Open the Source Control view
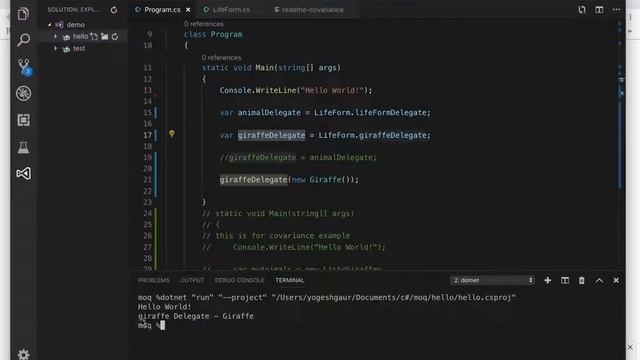Viewport: 640px width, 360px height. 24,67
